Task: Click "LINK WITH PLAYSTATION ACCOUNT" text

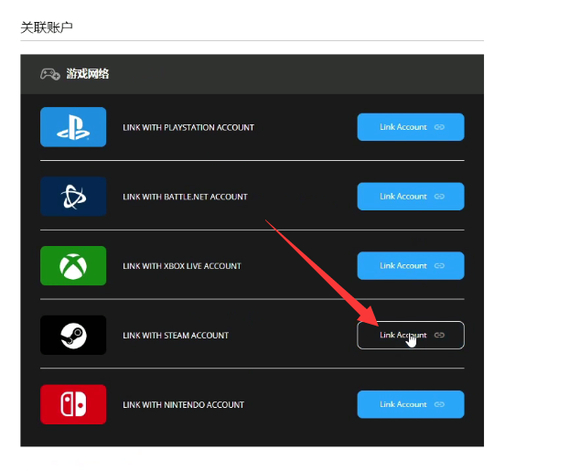Action: (x=188, y=128)
